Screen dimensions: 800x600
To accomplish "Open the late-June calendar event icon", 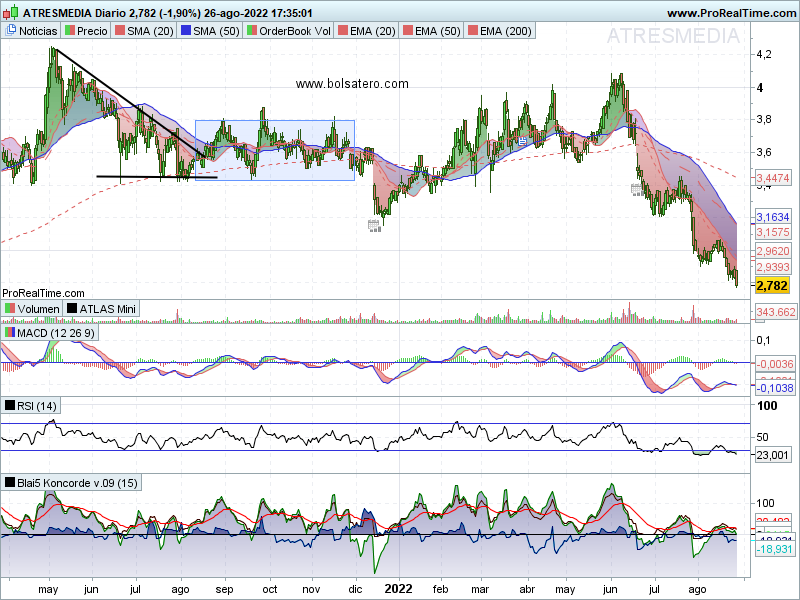I will [637, 190].
